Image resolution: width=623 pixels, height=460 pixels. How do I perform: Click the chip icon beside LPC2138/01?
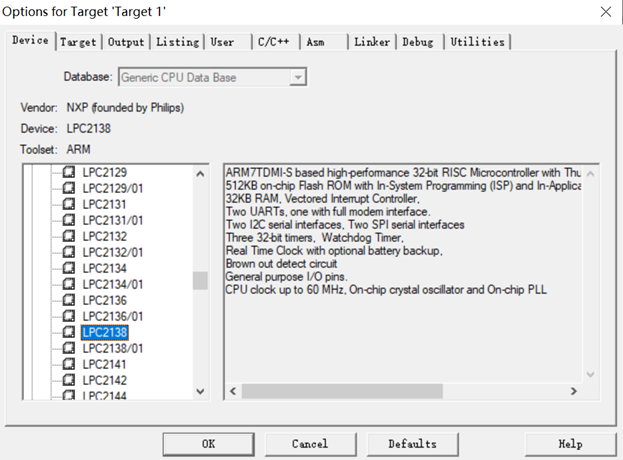click(69, 348)
